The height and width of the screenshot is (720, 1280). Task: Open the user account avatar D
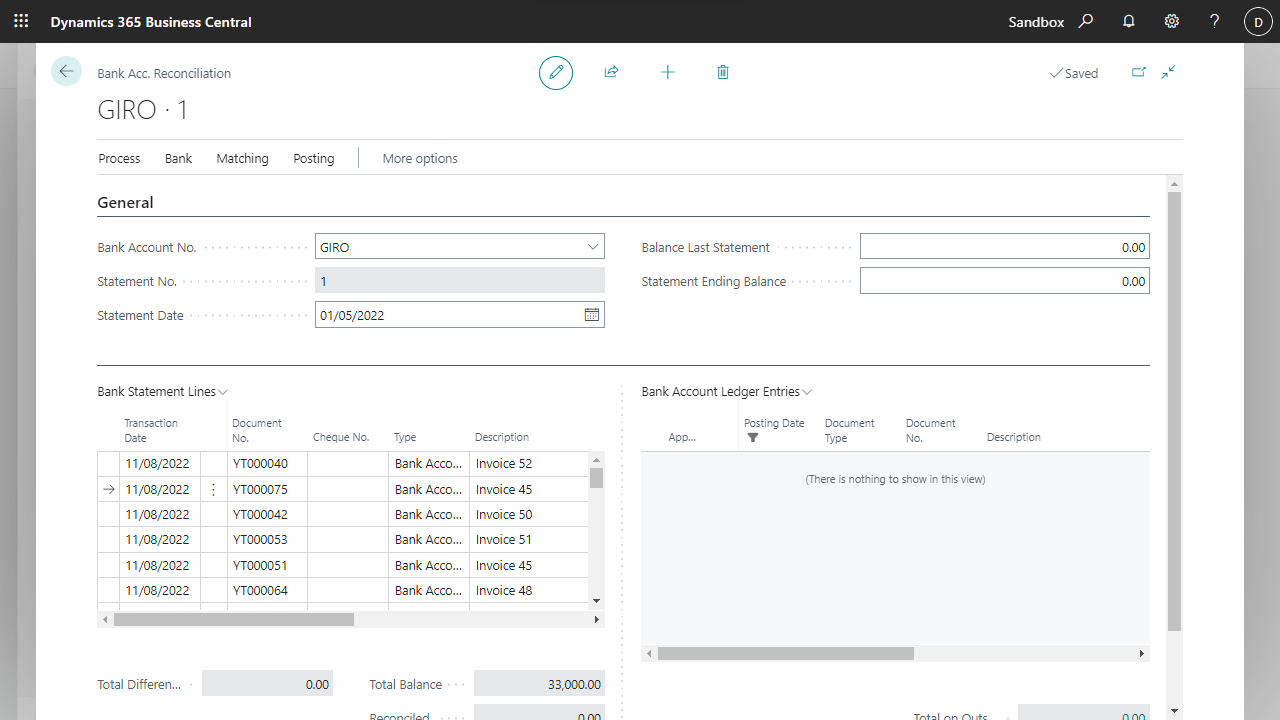click(1258, 22)
